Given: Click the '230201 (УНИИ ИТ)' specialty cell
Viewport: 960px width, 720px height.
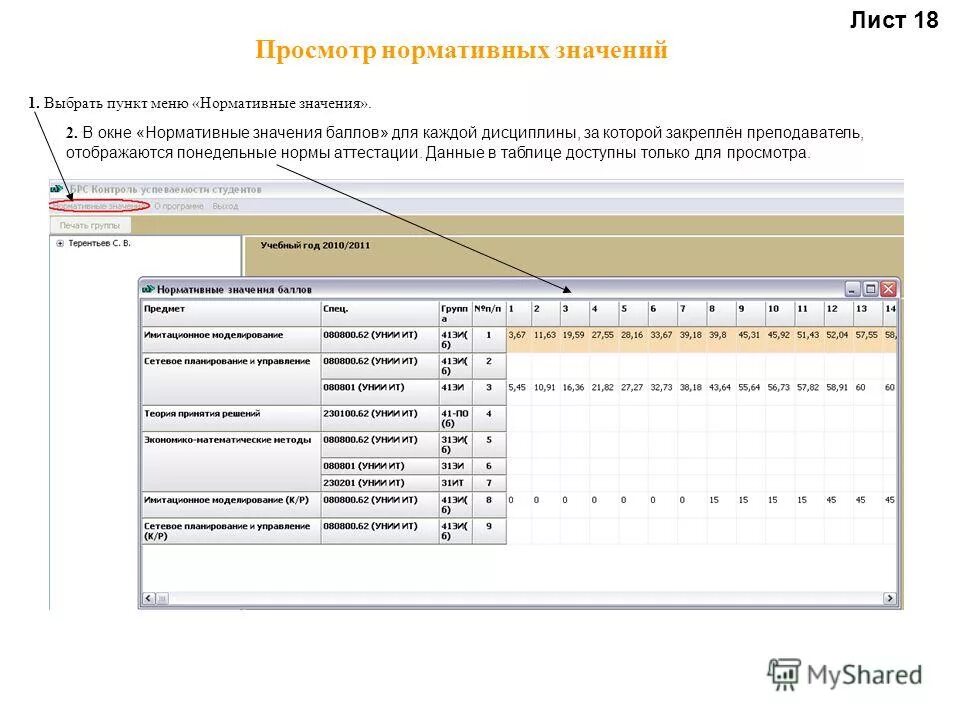Looking at the screenshot, I should 380,483.
